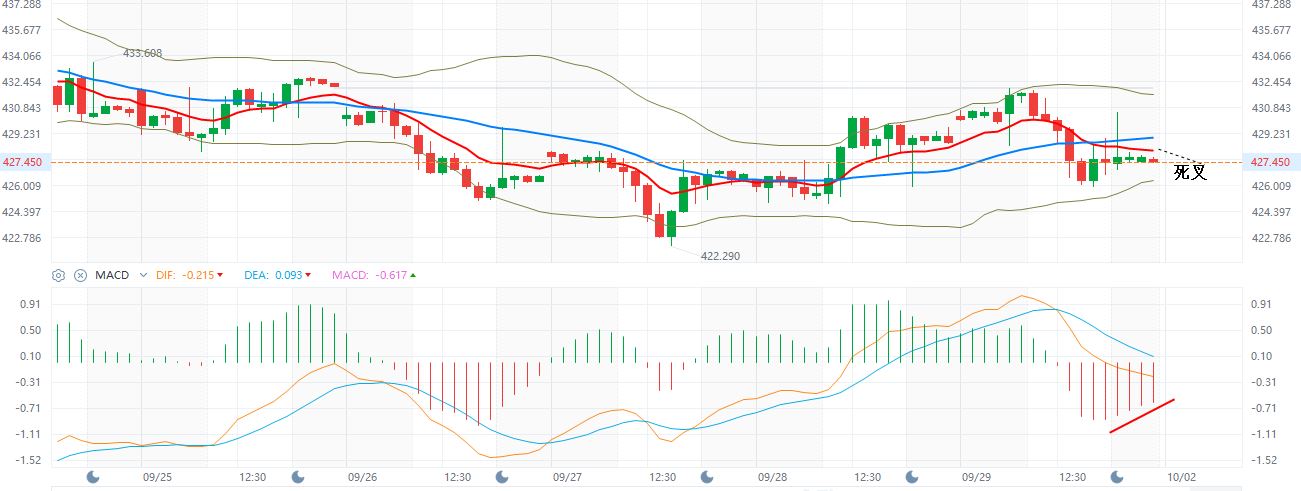Select the 09/25 date label on time axis
This screenshot has width=1301, height=491.
[157, 477]
